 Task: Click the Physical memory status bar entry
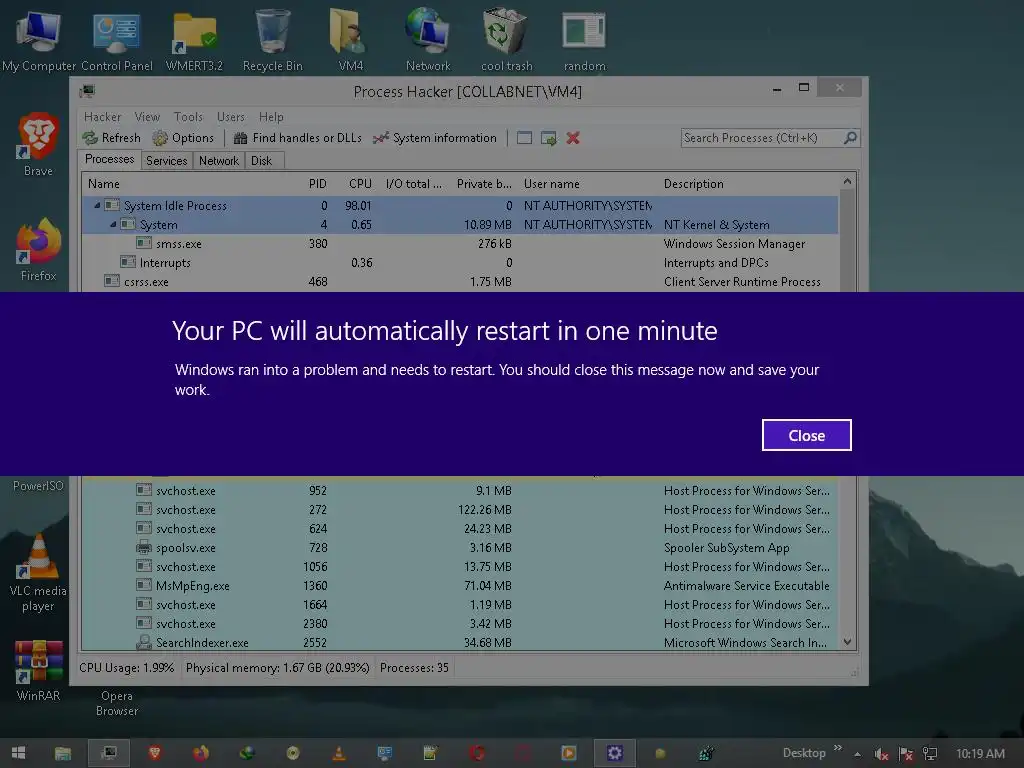coord(278,668)
